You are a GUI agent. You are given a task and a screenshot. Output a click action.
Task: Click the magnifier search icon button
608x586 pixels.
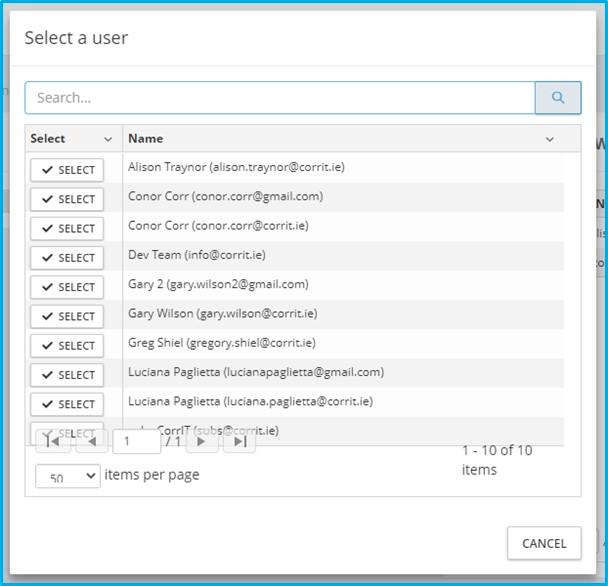click(x=558, y=98)
